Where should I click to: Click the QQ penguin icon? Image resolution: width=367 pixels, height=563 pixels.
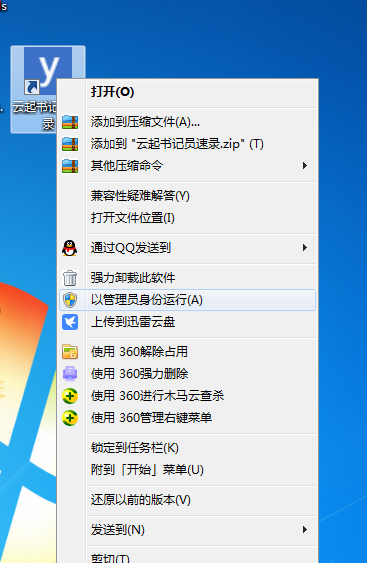(x=70, y=248)
